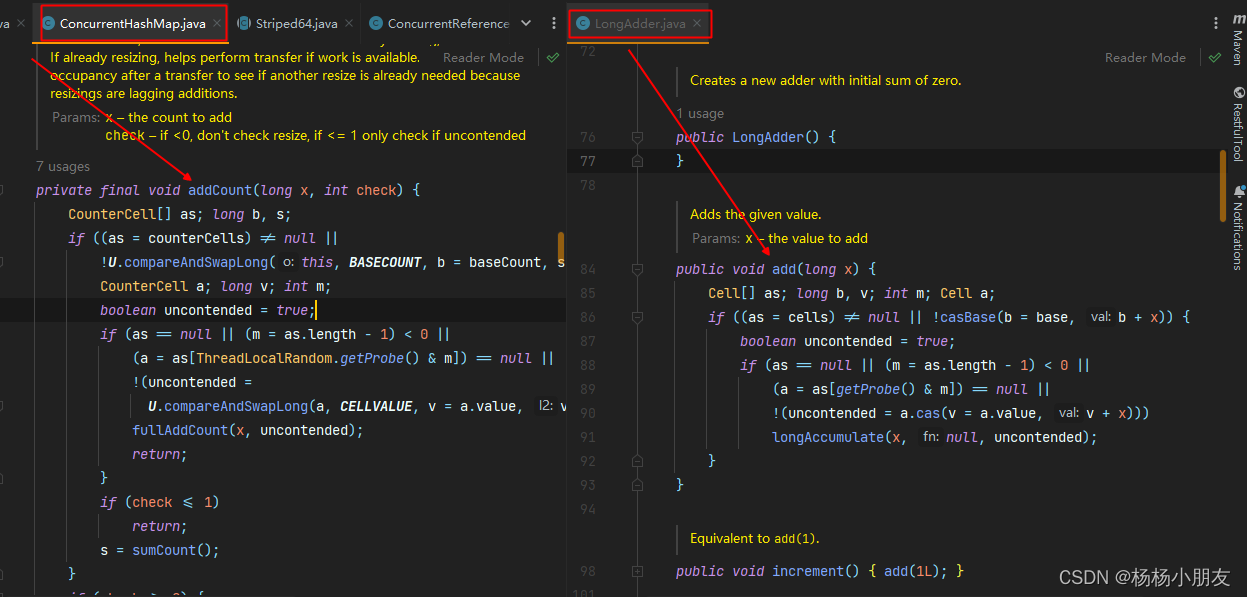Collapse the code fold arrow at line 84

[637, 268]
